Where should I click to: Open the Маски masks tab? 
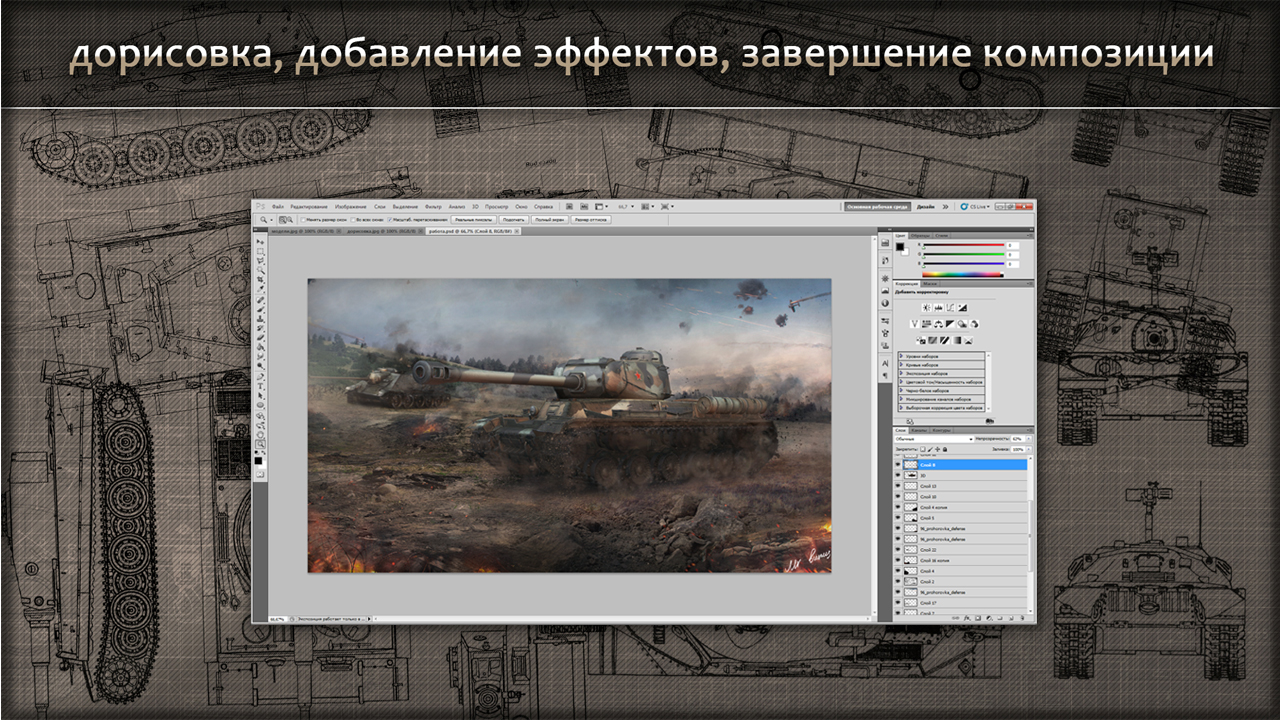930,284
